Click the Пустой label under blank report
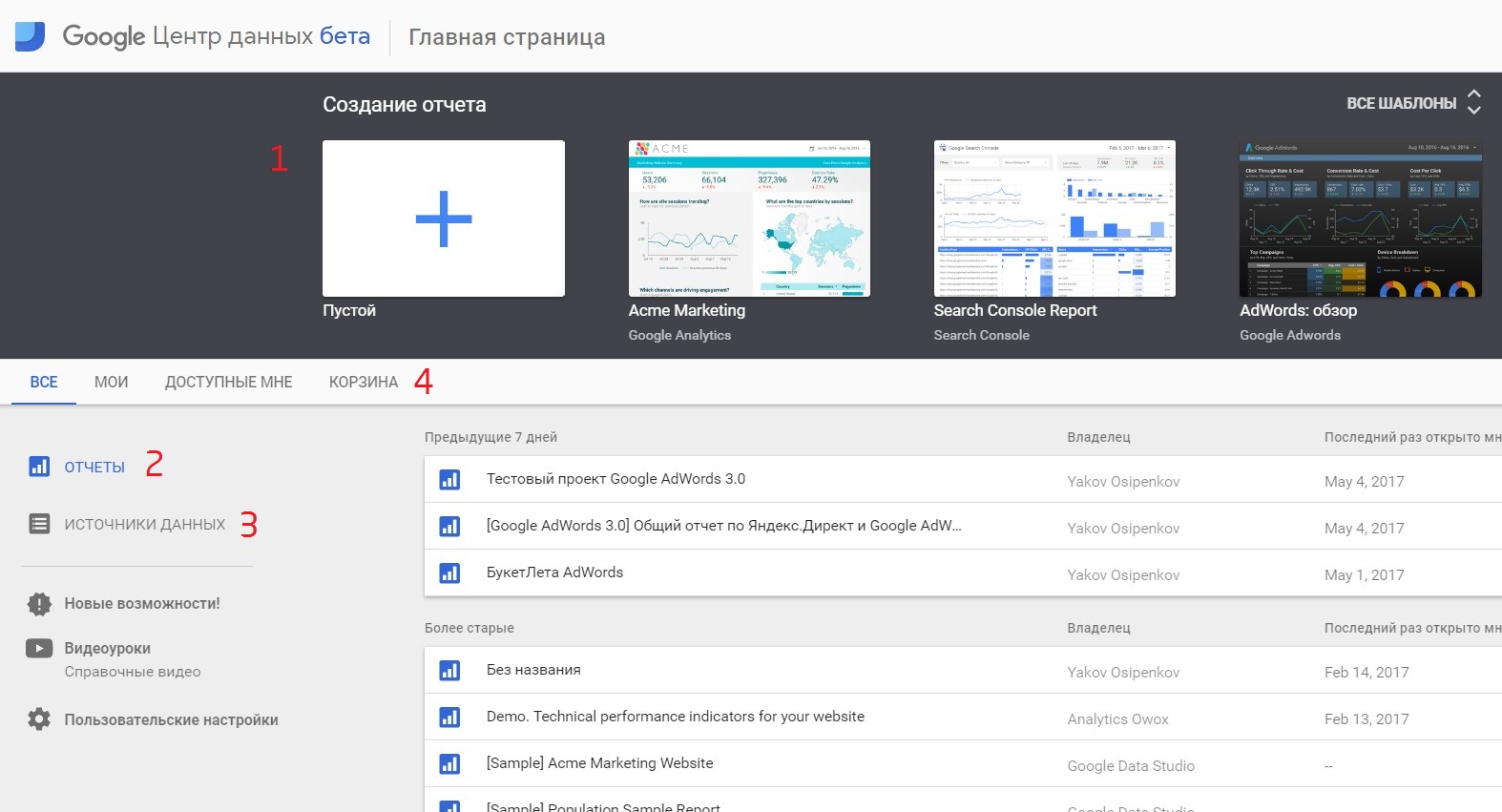 point(349,310)
